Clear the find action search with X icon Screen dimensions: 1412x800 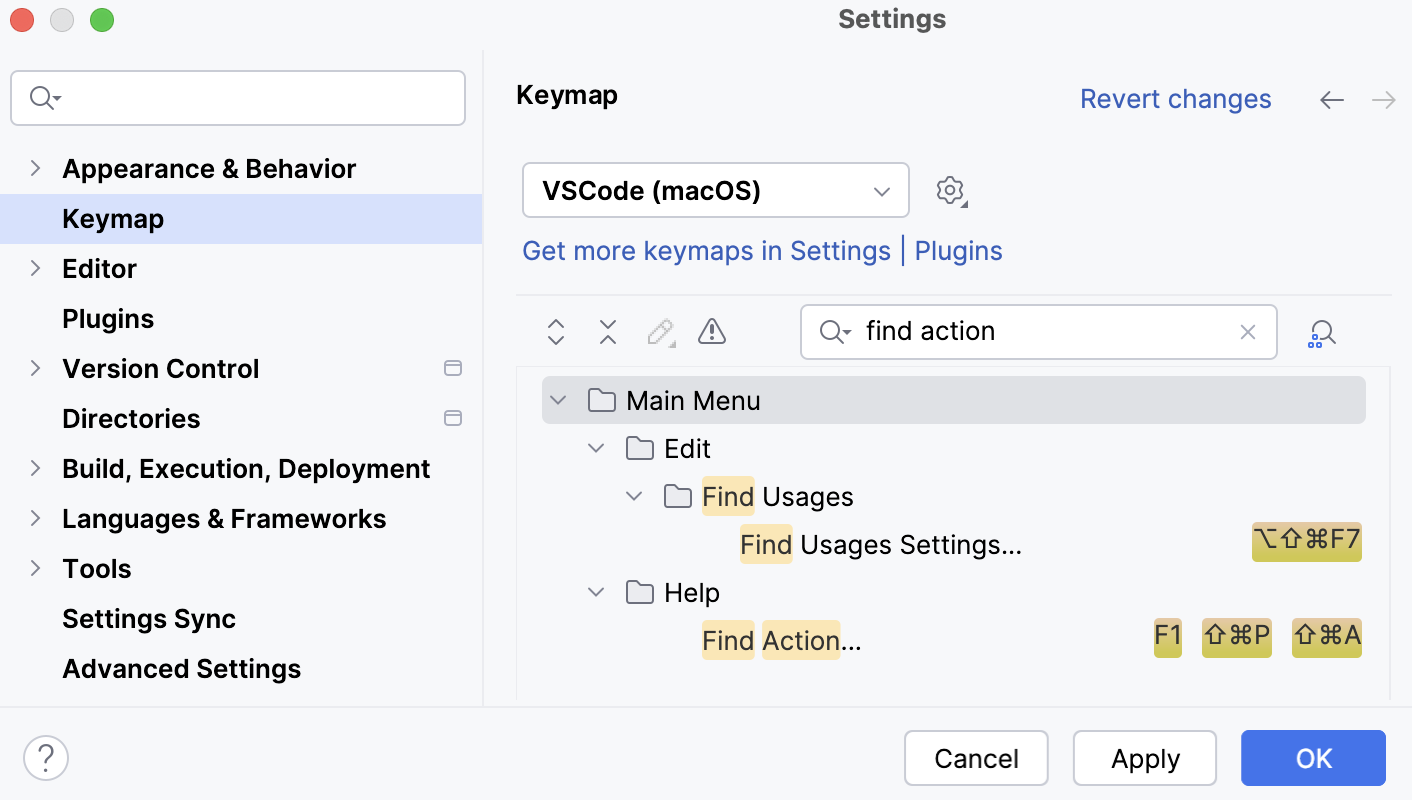1247,332
